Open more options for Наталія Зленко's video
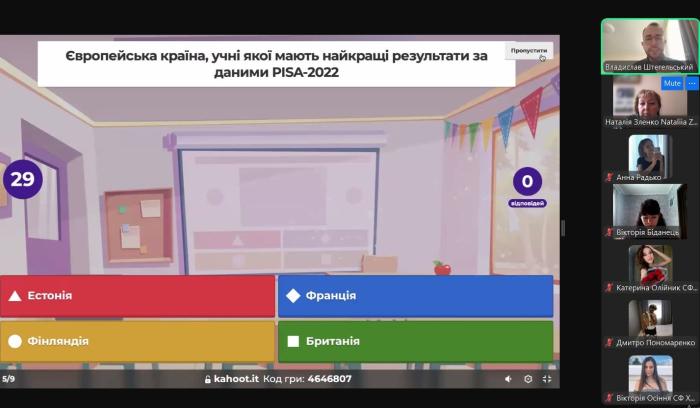Viewport: 700px width, 408px height. pos(692,83)
